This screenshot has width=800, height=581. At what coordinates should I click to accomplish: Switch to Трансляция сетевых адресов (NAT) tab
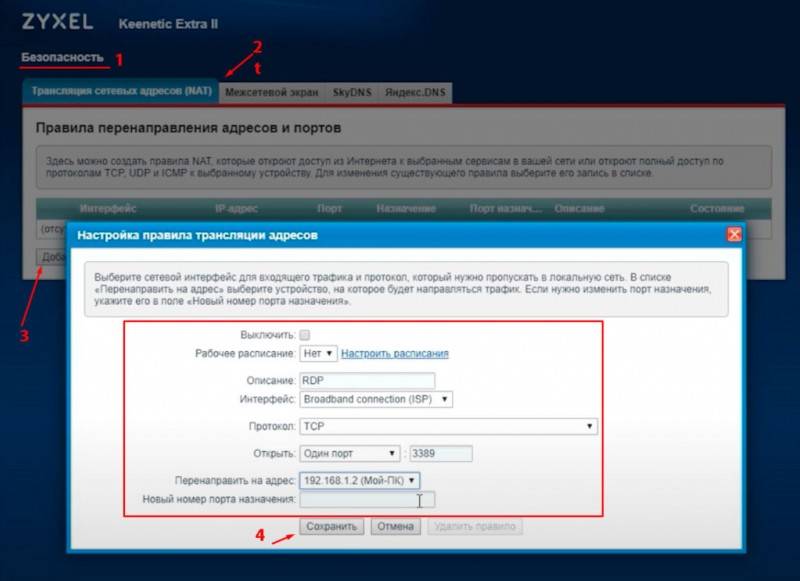click(x=121, y=91)
